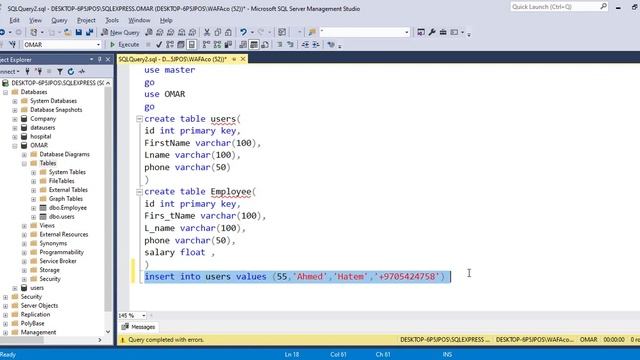640x360 pixels.
Task: Click the Display Estimated Execution Plan icon
Action: [170, 44]
